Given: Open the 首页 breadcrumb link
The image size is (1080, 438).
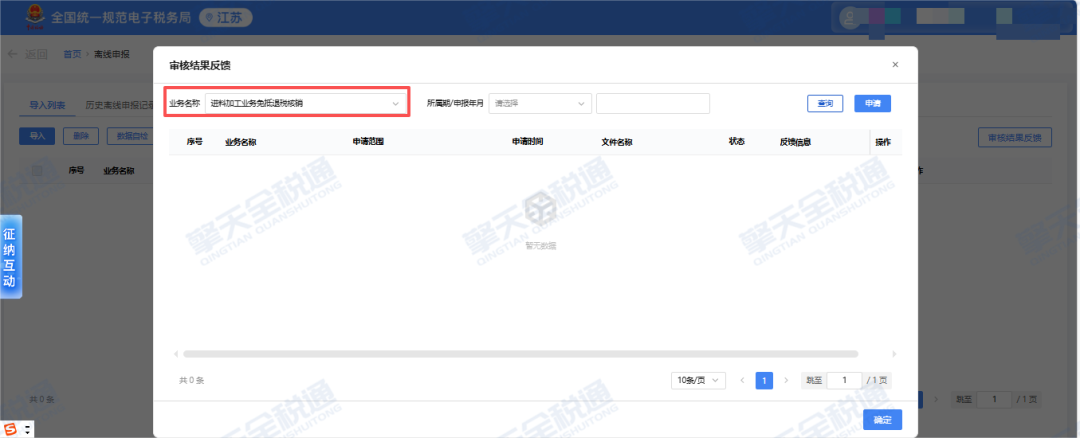Looking at the screenshot, I should [x=72, y=54].
